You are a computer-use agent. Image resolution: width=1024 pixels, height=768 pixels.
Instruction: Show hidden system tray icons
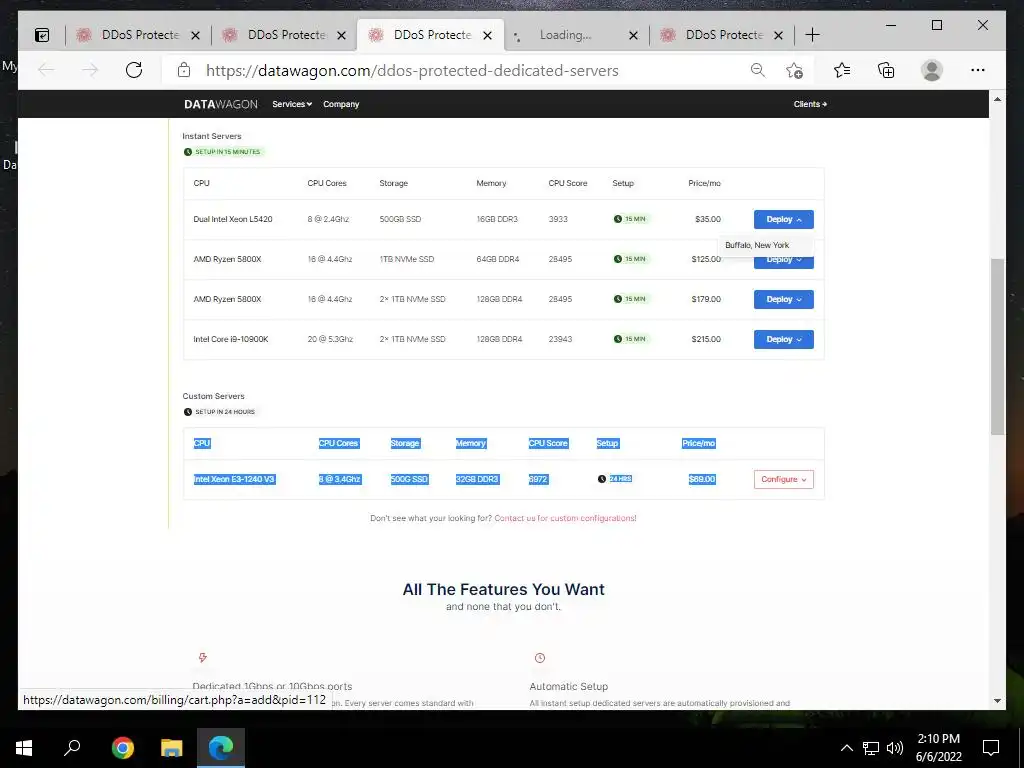[x=846, y=748]
